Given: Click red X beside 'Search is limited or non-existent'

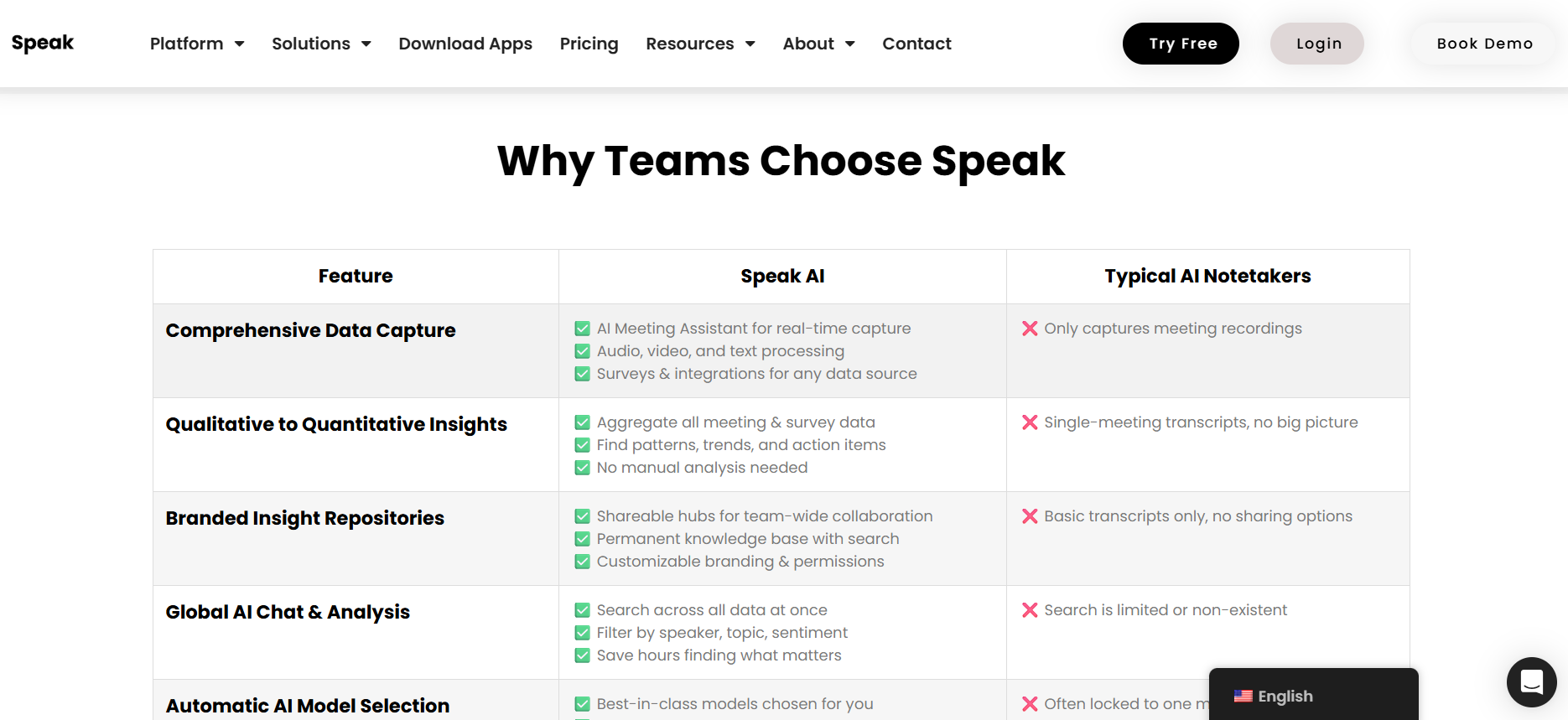Looking at the screenshot, I should click(1030, 610).
